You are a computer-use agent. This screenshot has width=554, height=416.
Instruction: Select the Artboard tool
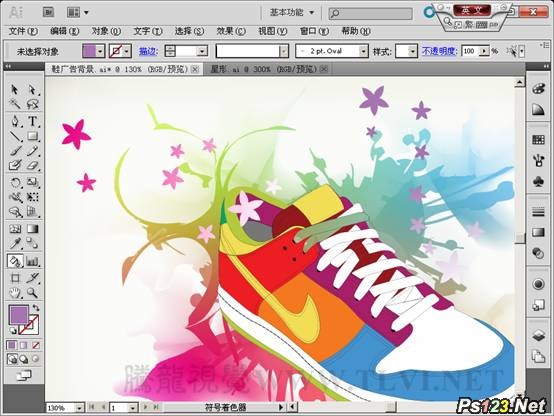(x=15, y=278)
